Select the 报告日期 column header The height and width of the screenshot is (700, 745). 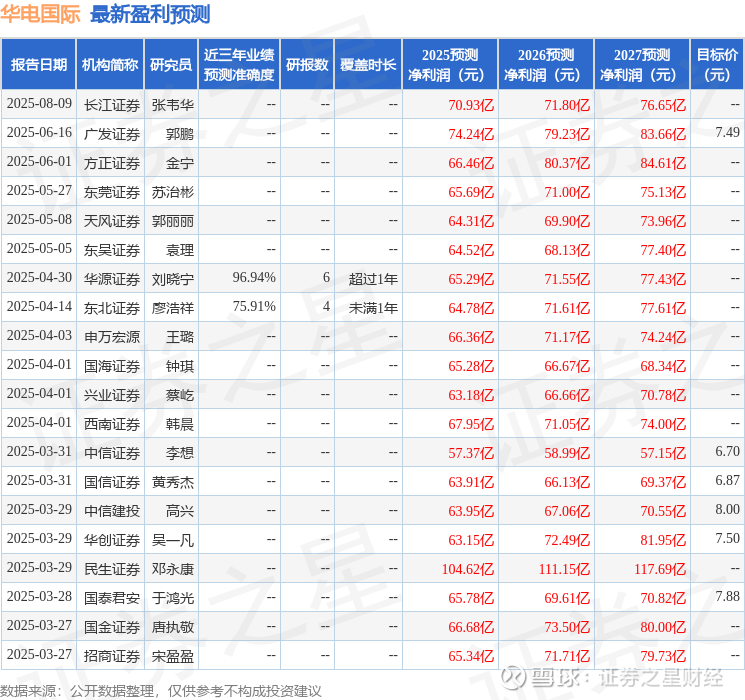[x=38, y=65]
